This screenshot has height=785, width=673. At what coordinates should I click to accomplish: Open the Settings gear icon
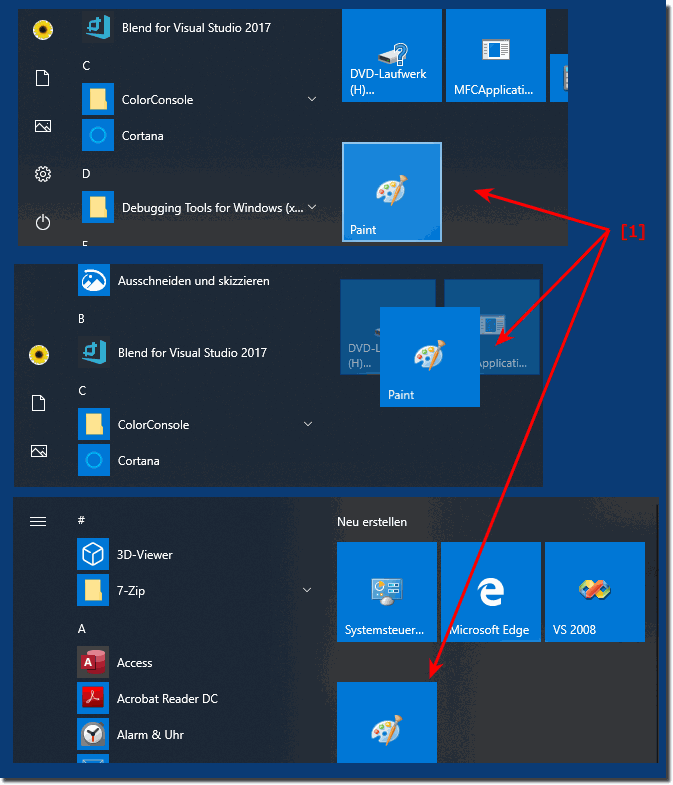point(43,174)
